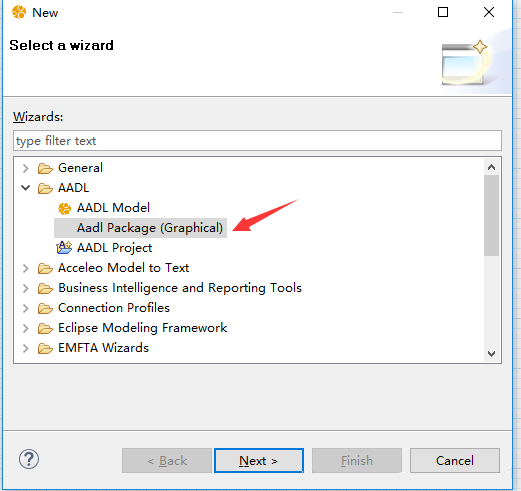Select the AADL Project entry
The width and height of the screenshot is (521, 491).
tap(114, 248)
